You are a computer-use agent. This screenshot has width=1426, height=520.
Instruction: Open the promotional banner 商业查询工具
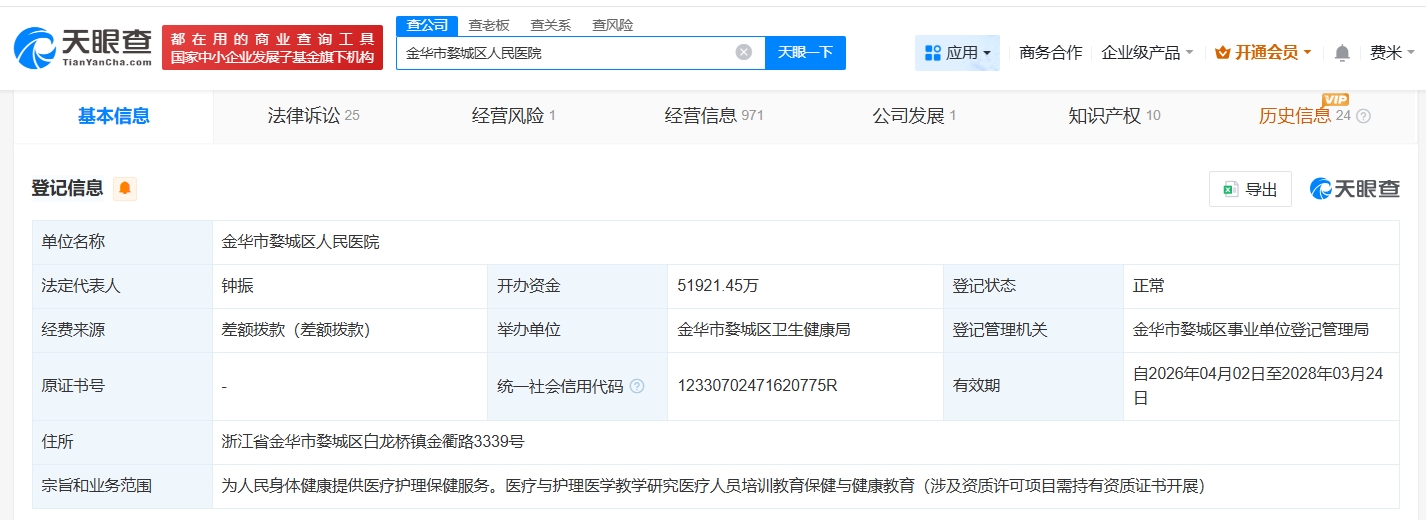[272, 48]
